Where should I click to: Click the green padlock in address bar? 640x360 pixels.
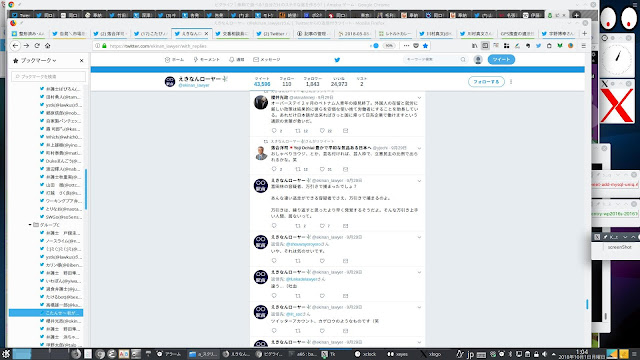click(x=104, y=46)
